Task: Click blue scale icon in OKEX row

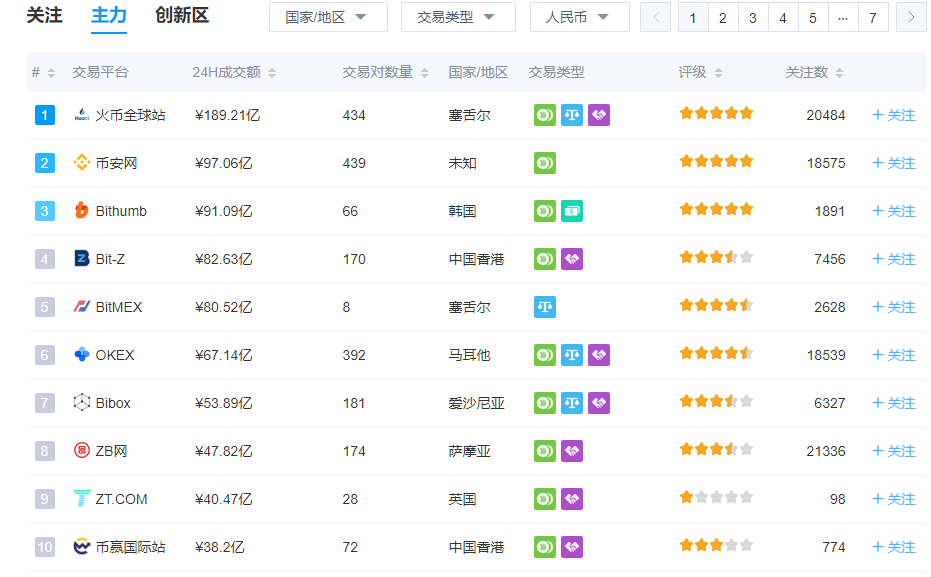Action: [x=572, y=355]
